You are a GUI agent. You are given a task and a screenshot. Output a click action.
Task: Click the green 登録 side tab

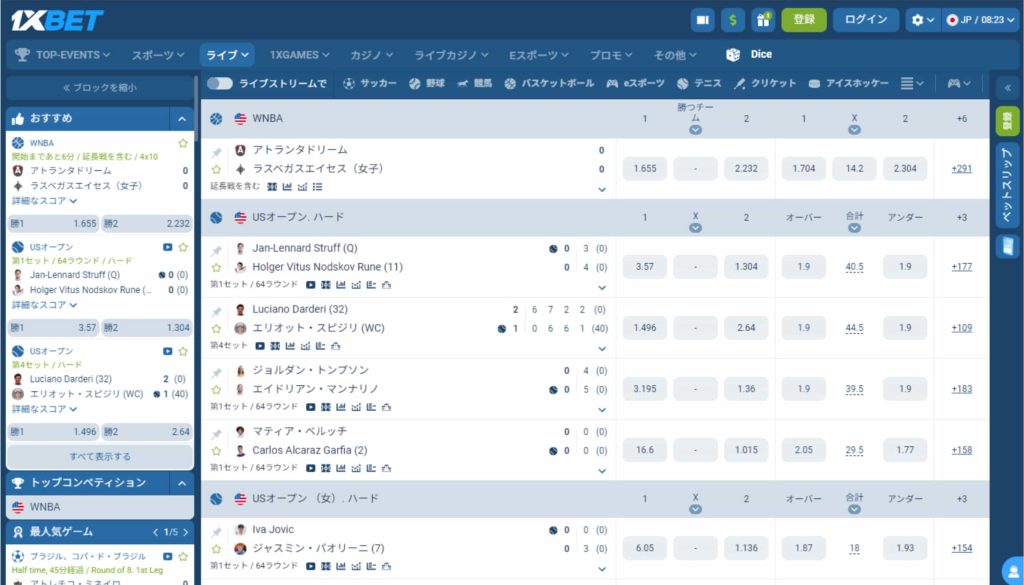[1008, 121]
